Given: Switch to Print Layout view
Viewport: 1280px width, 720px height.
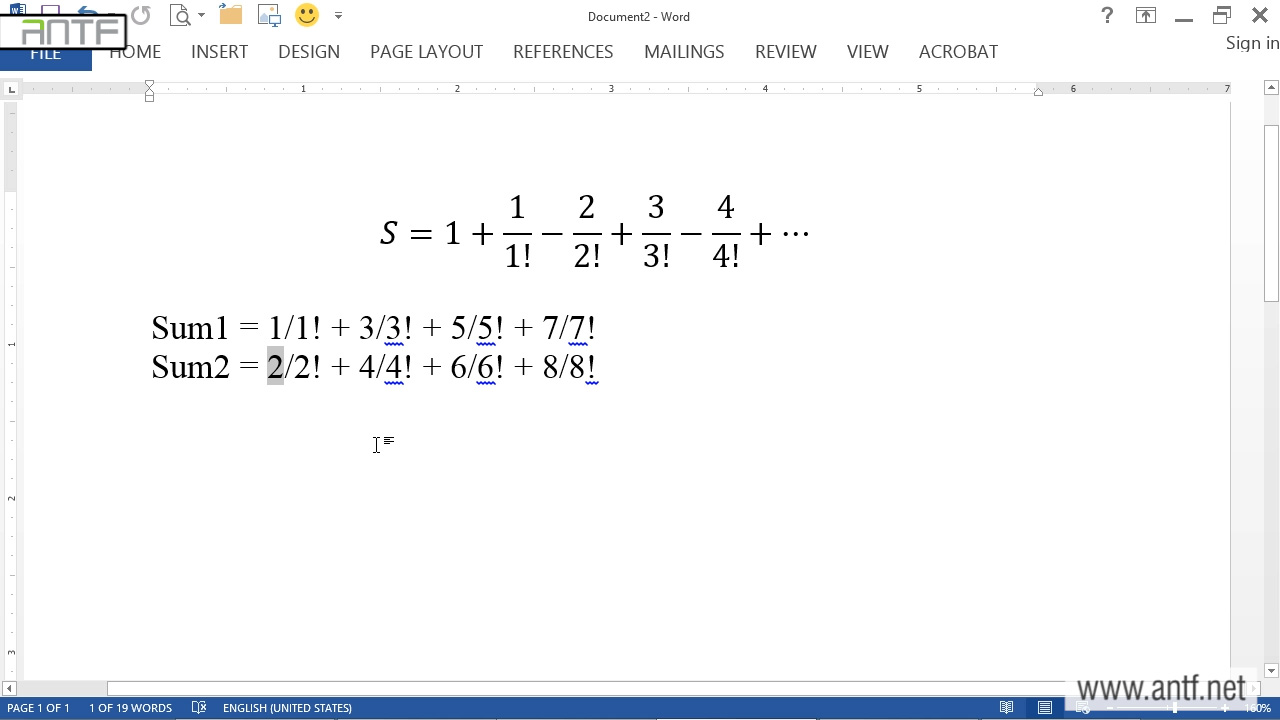Looking at the screenshot, I should [x=1045, y=708].
